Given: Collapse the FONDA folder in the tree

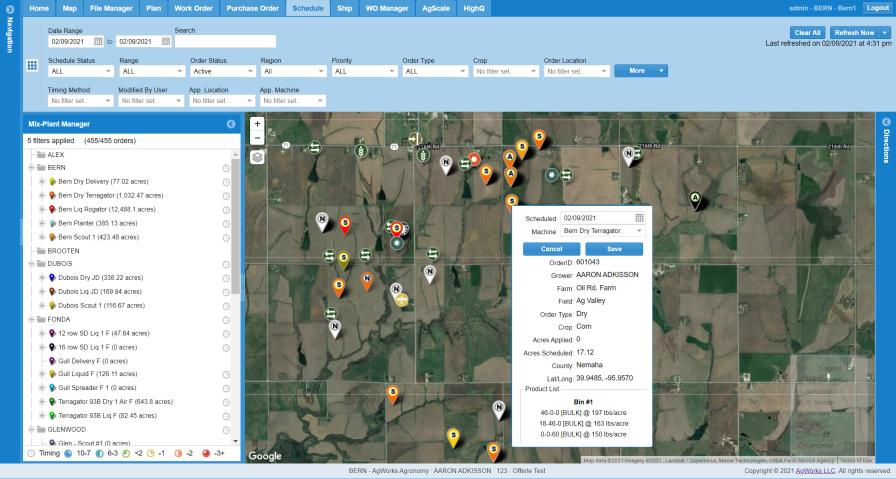Looking at the screenshot, I should coord(31,320).
